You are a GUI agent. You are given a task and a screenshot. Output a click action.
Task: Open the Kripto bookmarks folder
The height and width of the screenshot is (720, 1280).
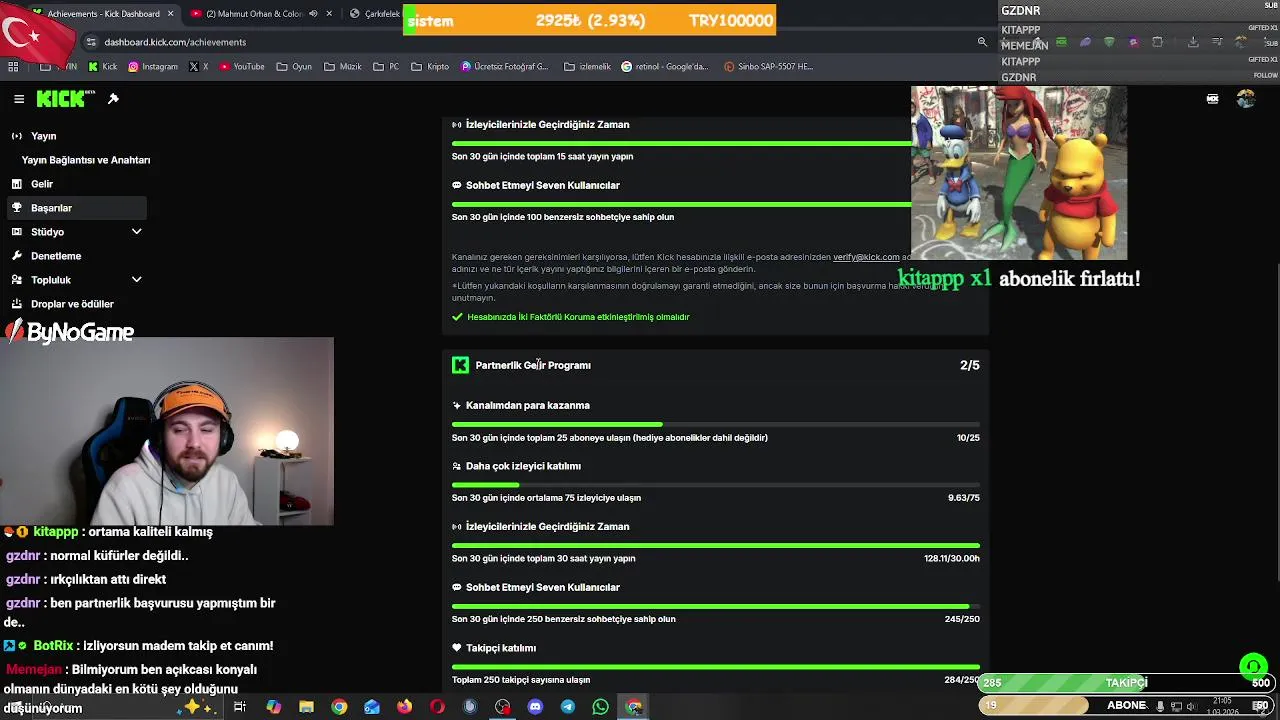coord(430,67)
